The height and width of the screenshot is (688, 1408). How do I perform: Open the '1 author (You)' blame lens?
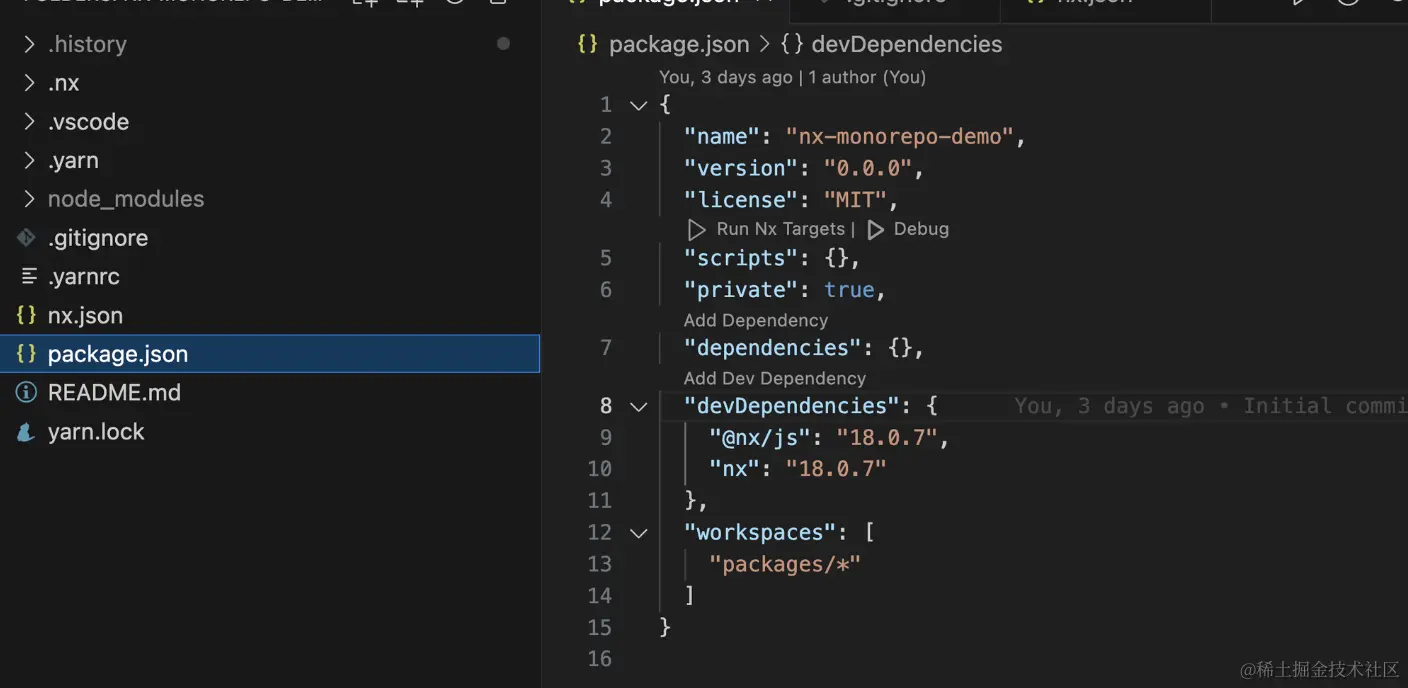(867, 77)
